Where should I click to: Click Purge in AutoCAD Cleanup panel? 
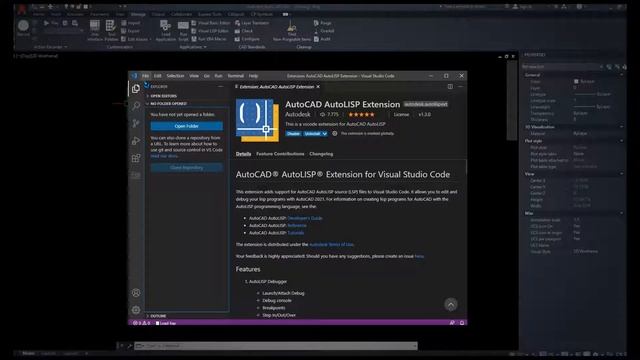click(322, 23)
